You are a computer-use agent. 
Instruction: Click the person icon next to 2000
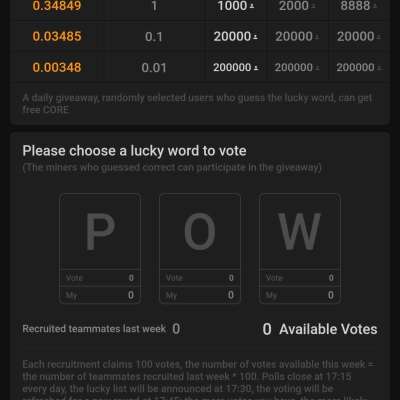pyautogui.click(x=313, y=6)
